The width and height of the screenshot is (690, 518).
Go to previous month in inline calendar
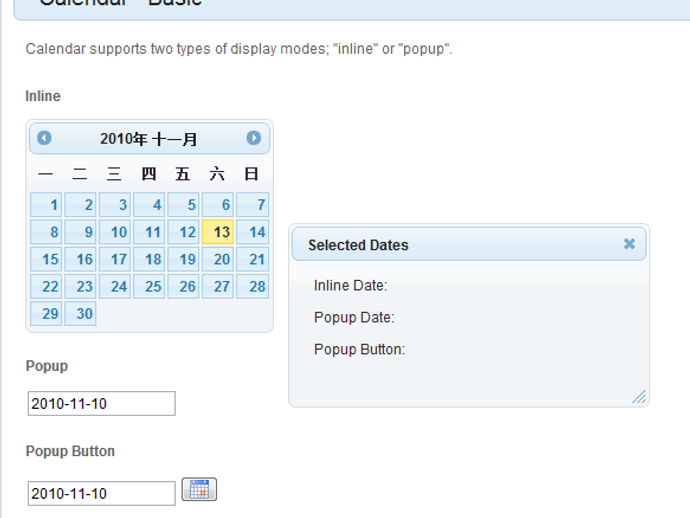tap(44, 138)
